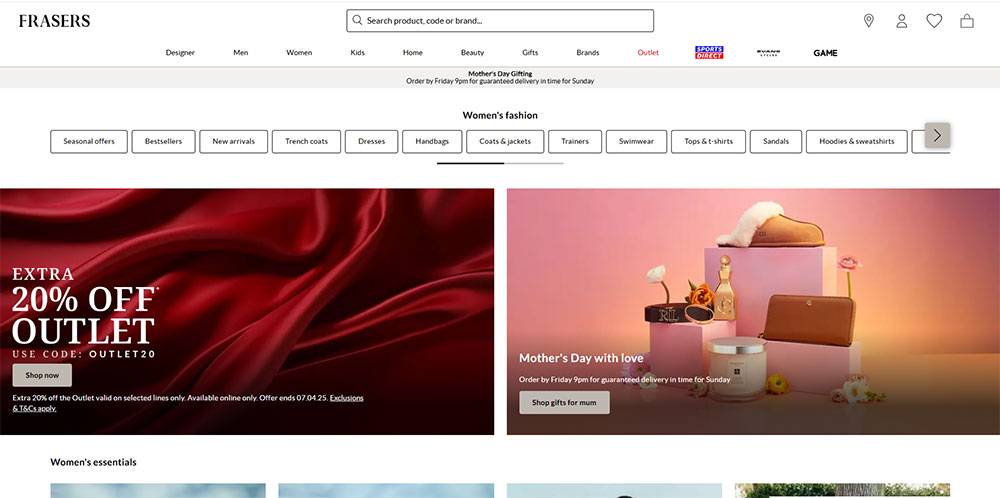Click the search magnifier icon
Viewport: 1000px width, 498px height.
click(x=357, y=20)
